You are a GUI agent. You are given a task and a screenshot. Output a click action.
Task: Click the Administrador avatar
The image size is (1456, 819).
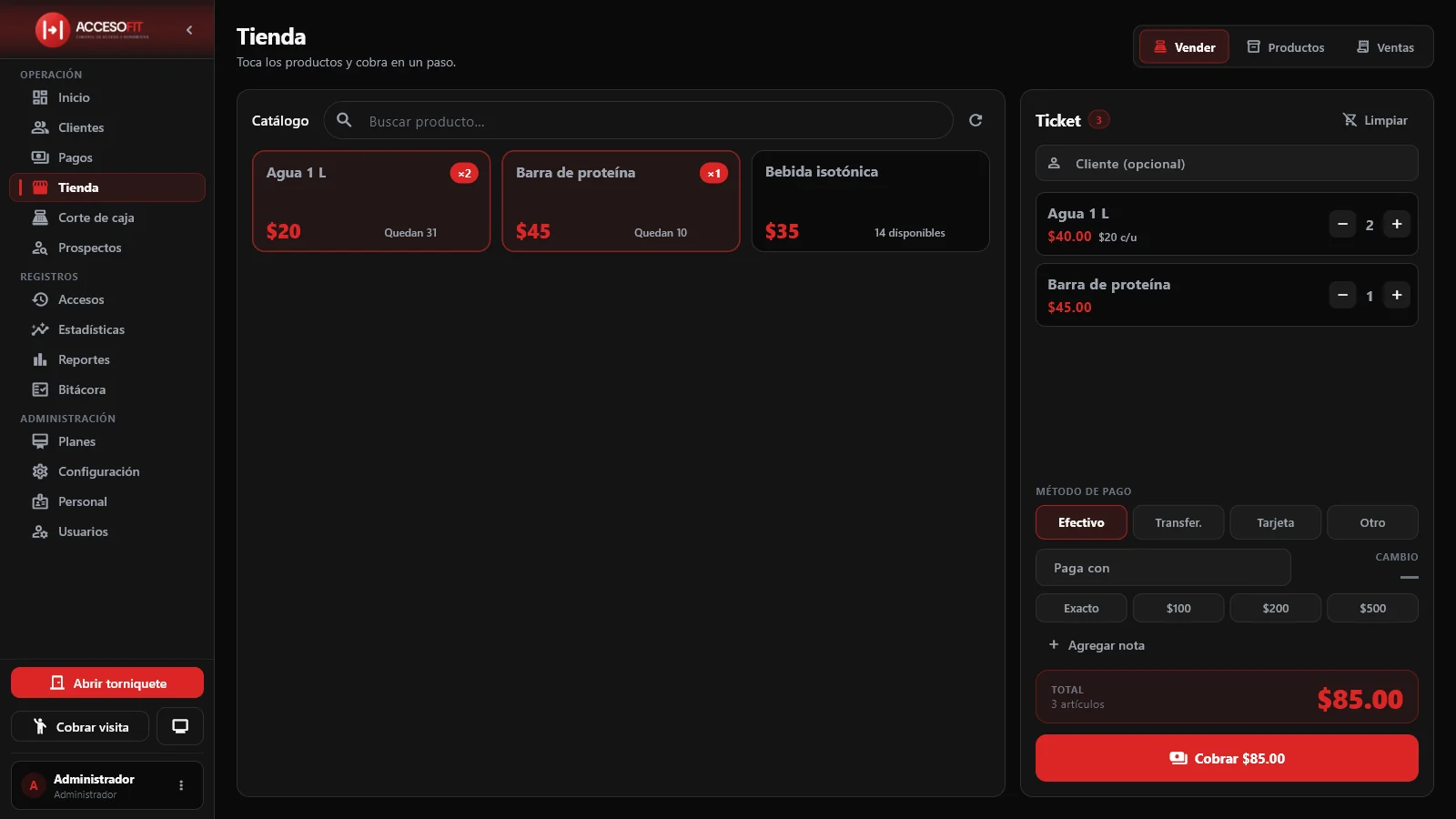(x=34, y=785)
